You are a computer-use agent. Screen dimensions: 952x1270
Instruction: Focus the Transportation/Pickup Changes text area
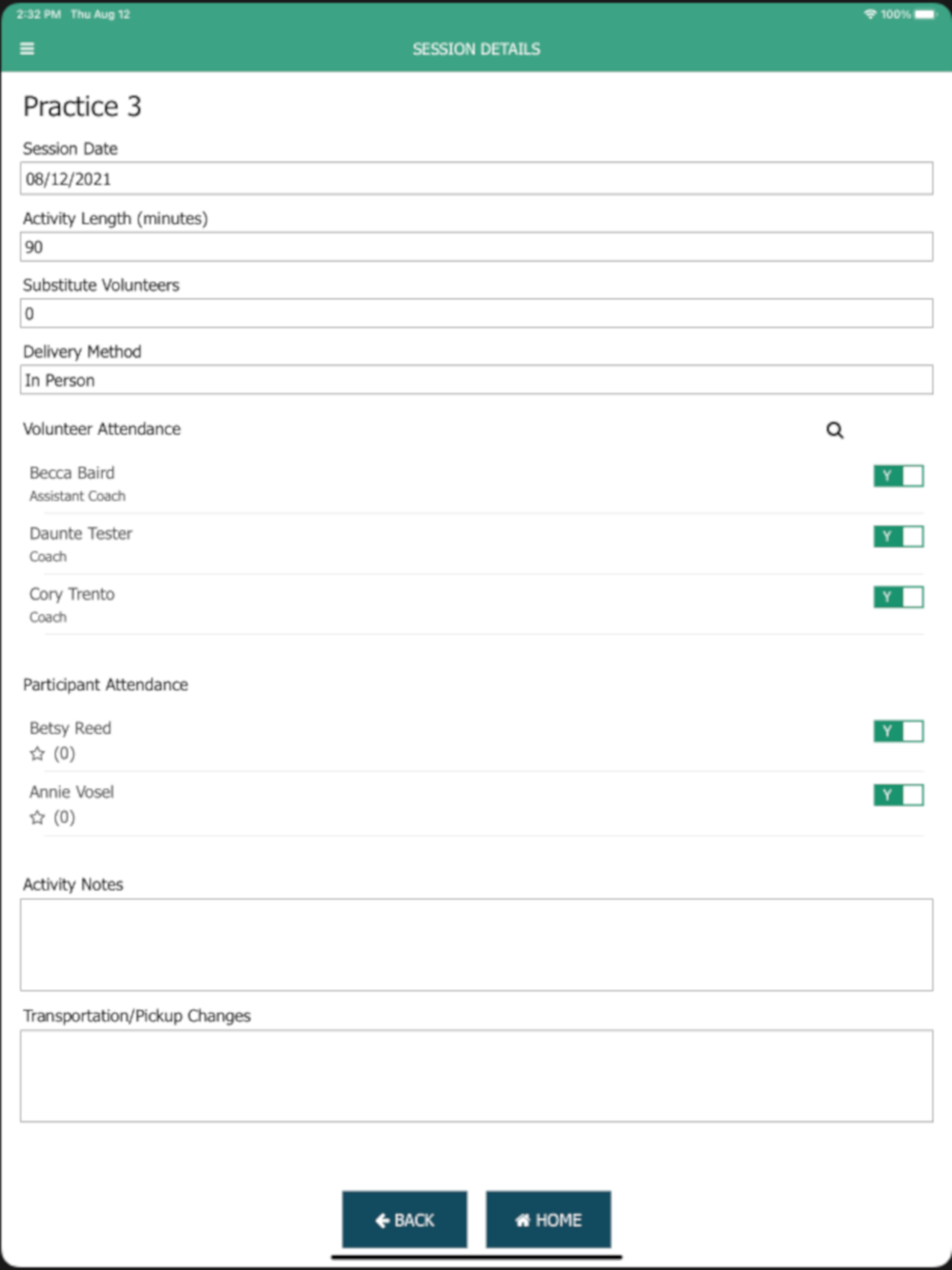[476, 1076]
